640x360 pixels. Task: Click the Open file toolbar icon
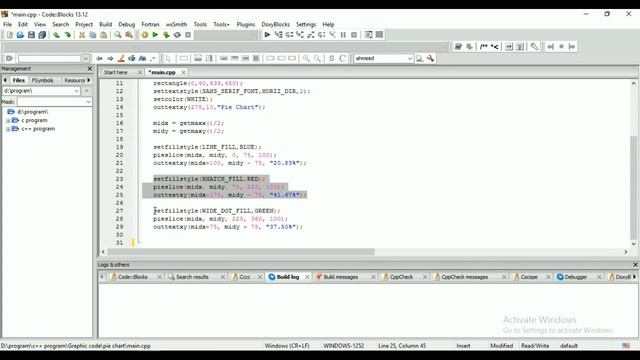20,35
